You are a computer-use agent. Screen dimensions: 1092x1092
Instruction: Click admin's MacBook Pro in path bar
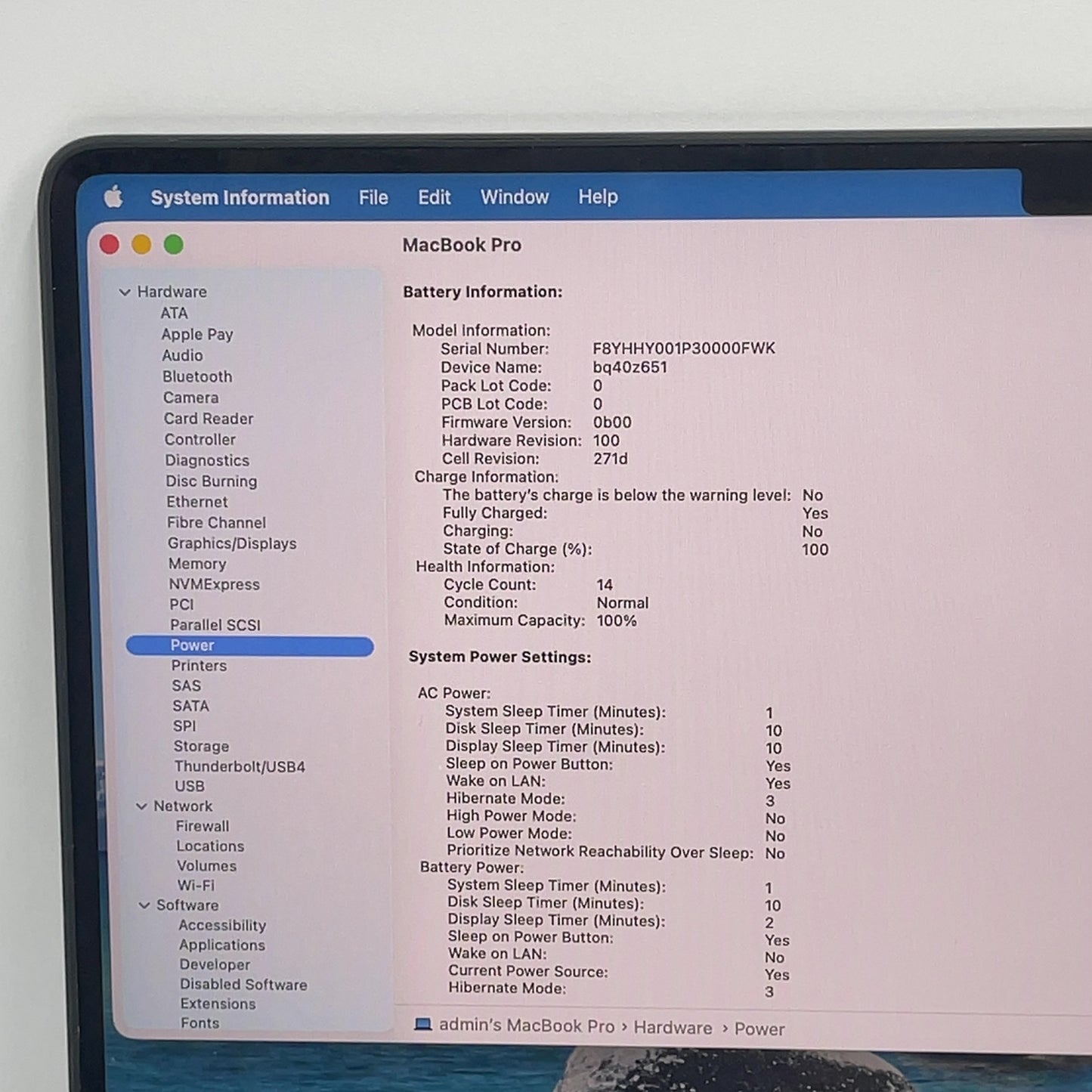(527, 1026)
